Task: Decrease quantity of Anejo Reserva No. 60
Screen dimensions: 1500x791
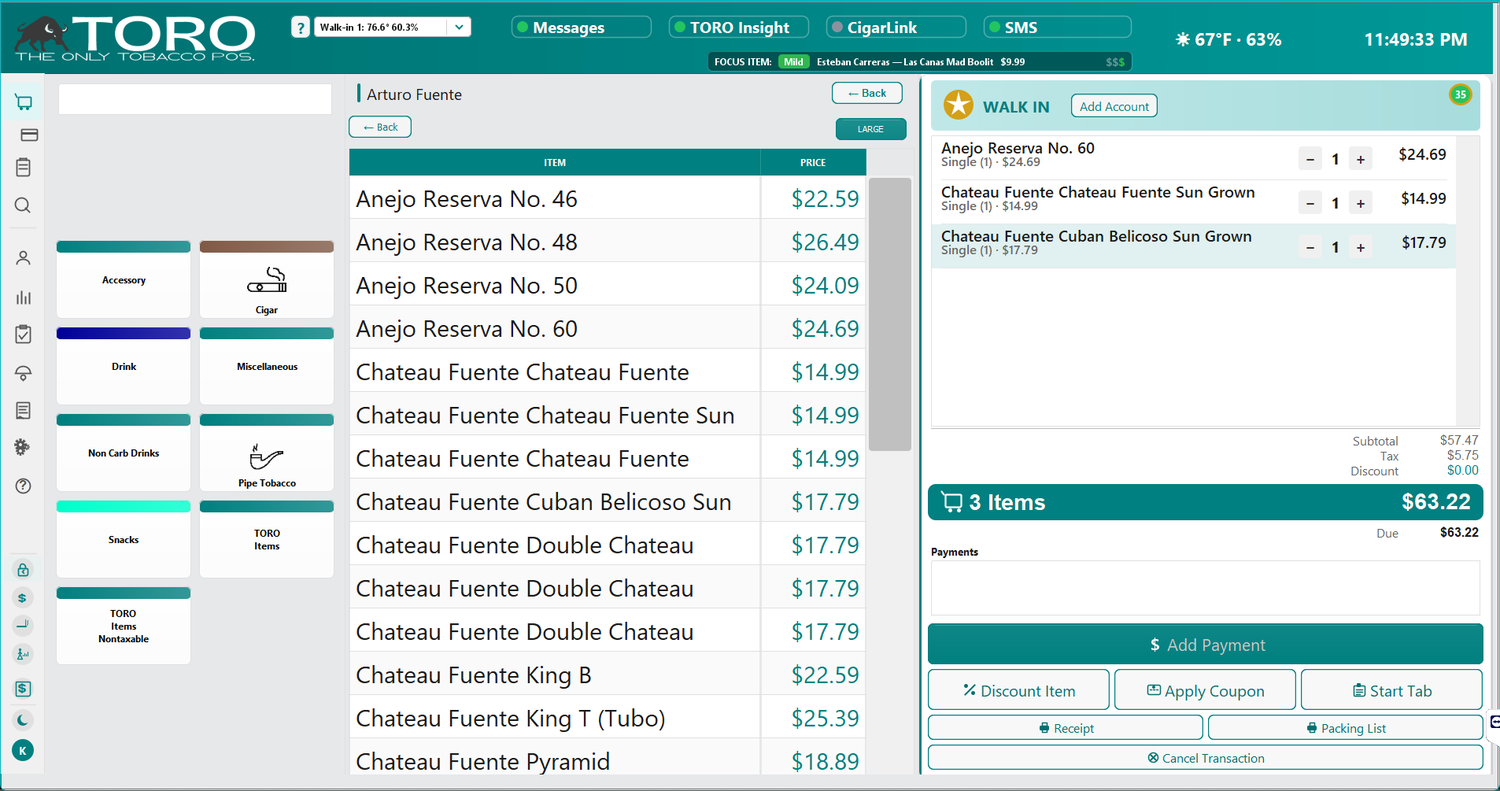Action: (1310, 158)
